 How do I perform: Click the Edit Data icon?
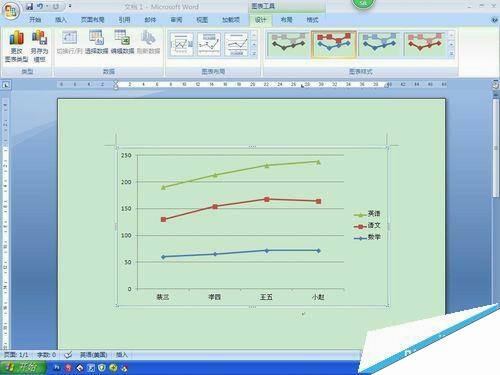pyautogui.click(x=122, y=42)
